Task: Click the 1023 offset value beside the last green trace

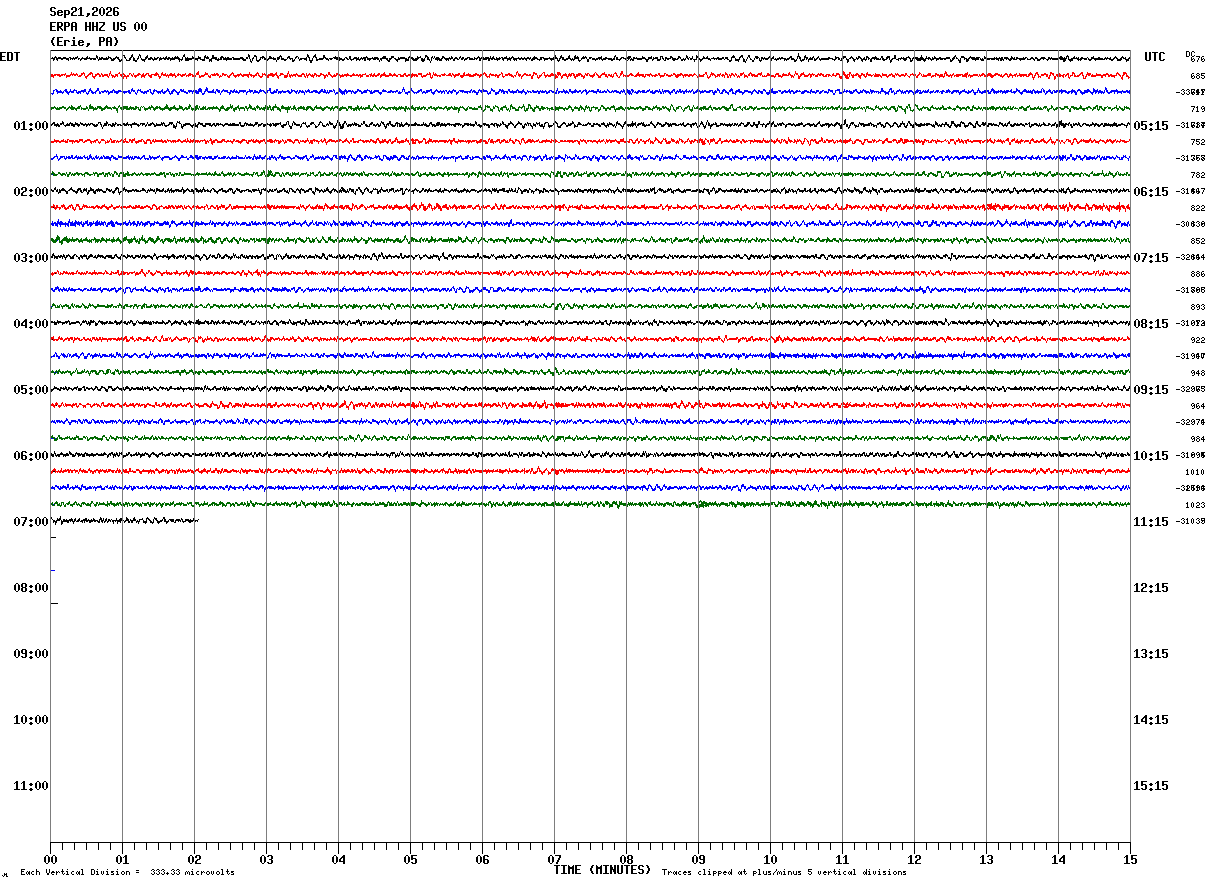Action: [x=1195, y=505]
